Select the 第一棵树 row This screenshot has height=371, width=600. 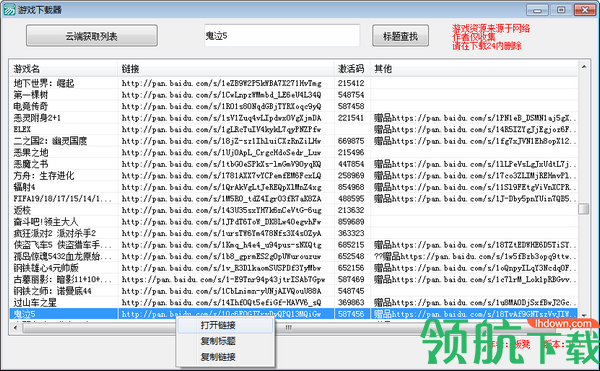point(293,95)
